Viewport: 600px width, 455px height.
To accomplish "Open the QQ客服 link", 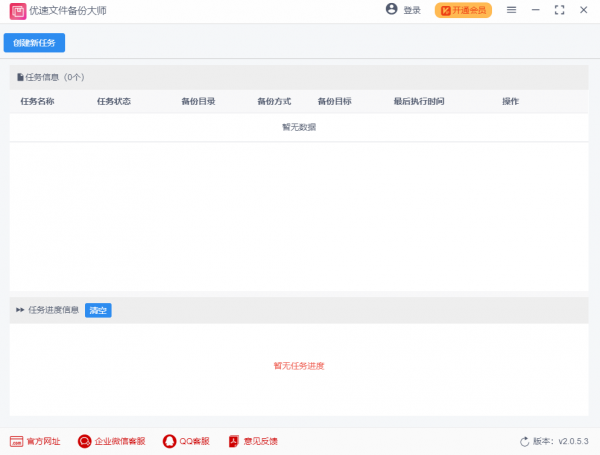I will pyautogui.click(x=194, y=441).
